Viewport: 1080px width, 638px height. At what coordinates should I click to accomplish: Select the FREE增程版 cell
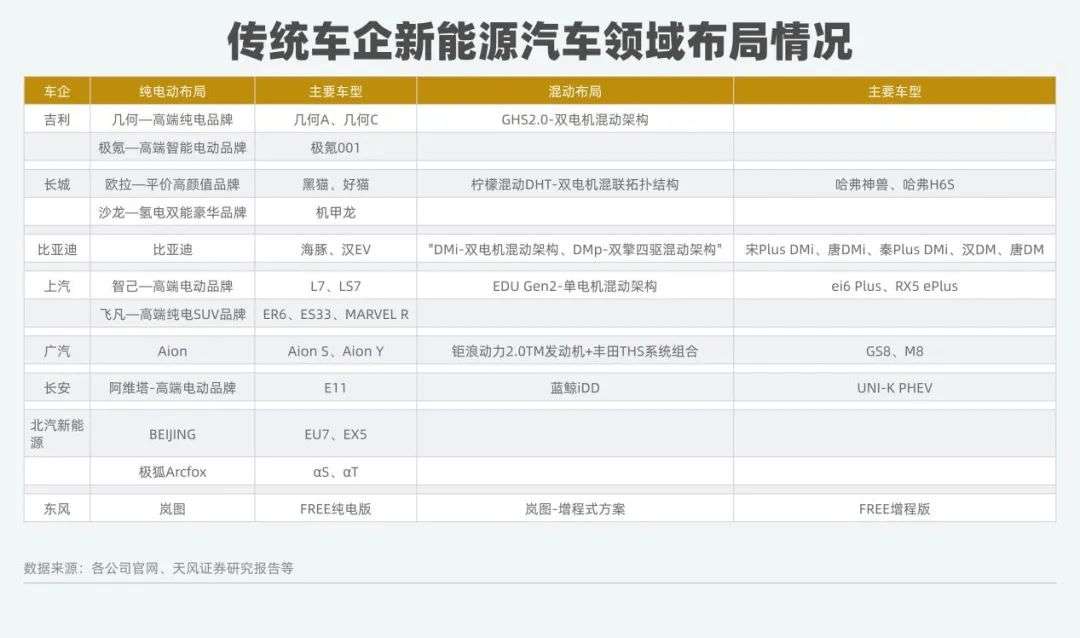click(894, 508)
